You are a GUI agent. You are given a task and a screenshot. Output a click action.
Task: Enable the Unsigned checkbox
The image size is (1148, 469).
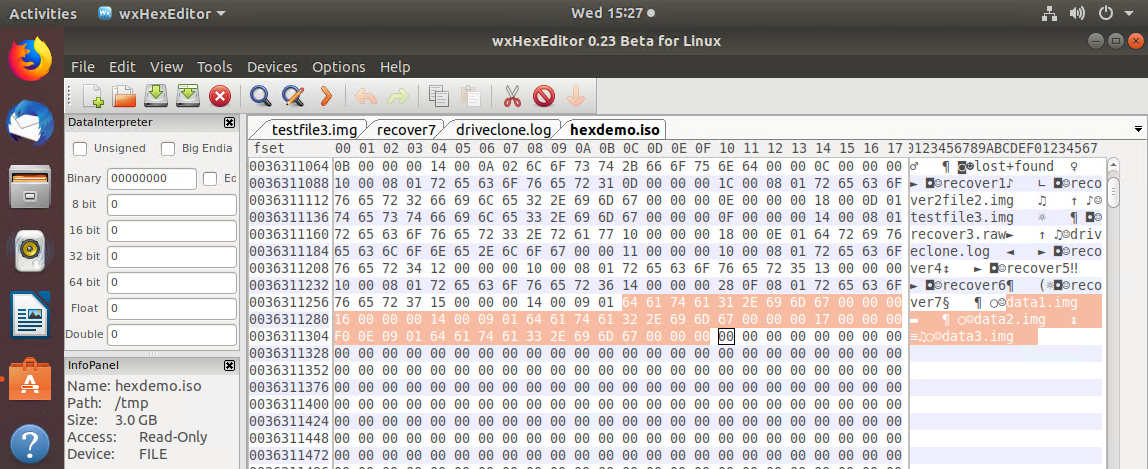pos(81,149)
